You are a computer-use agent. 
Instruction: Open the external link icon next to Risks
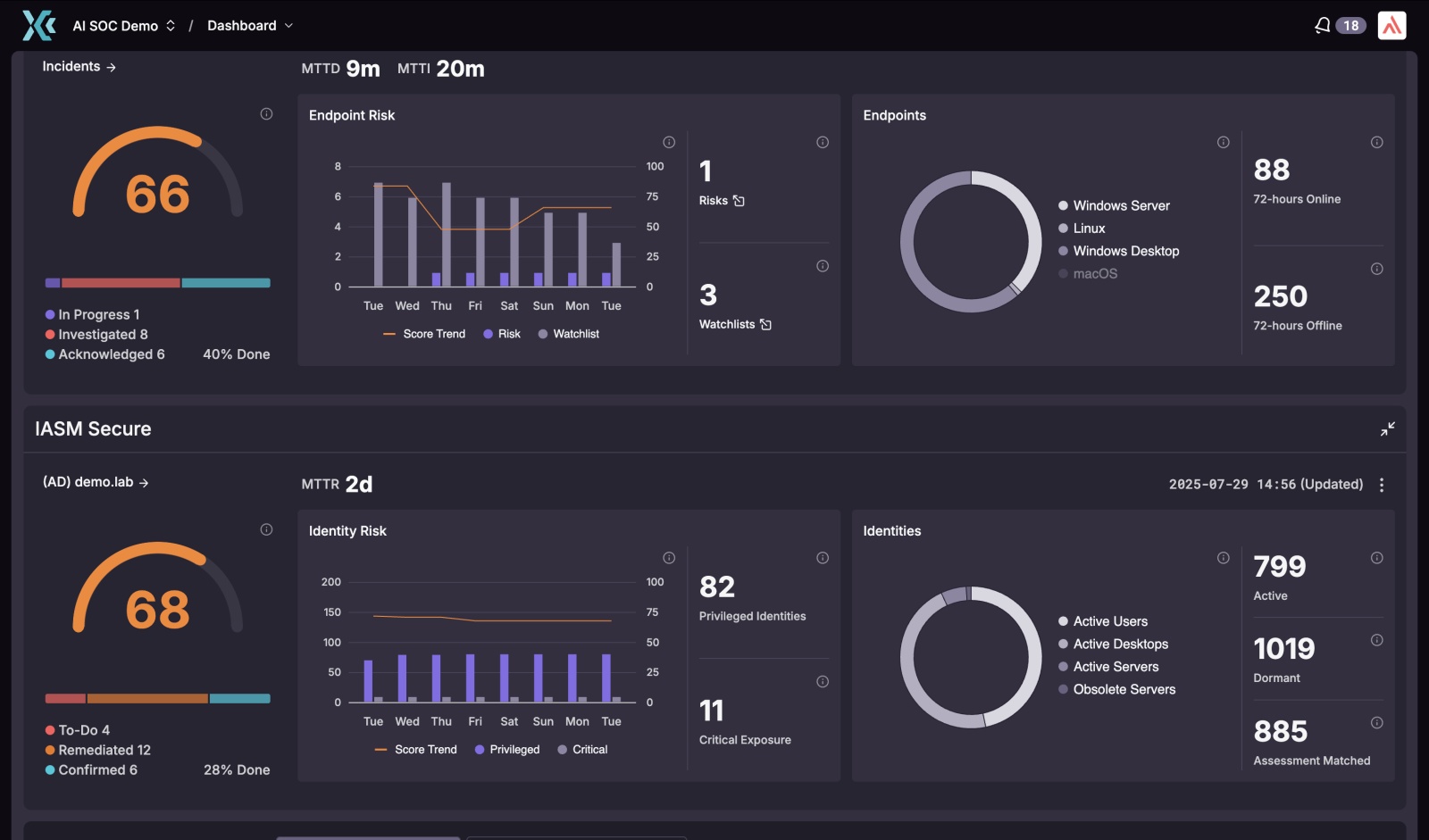(x=739, y=201)
